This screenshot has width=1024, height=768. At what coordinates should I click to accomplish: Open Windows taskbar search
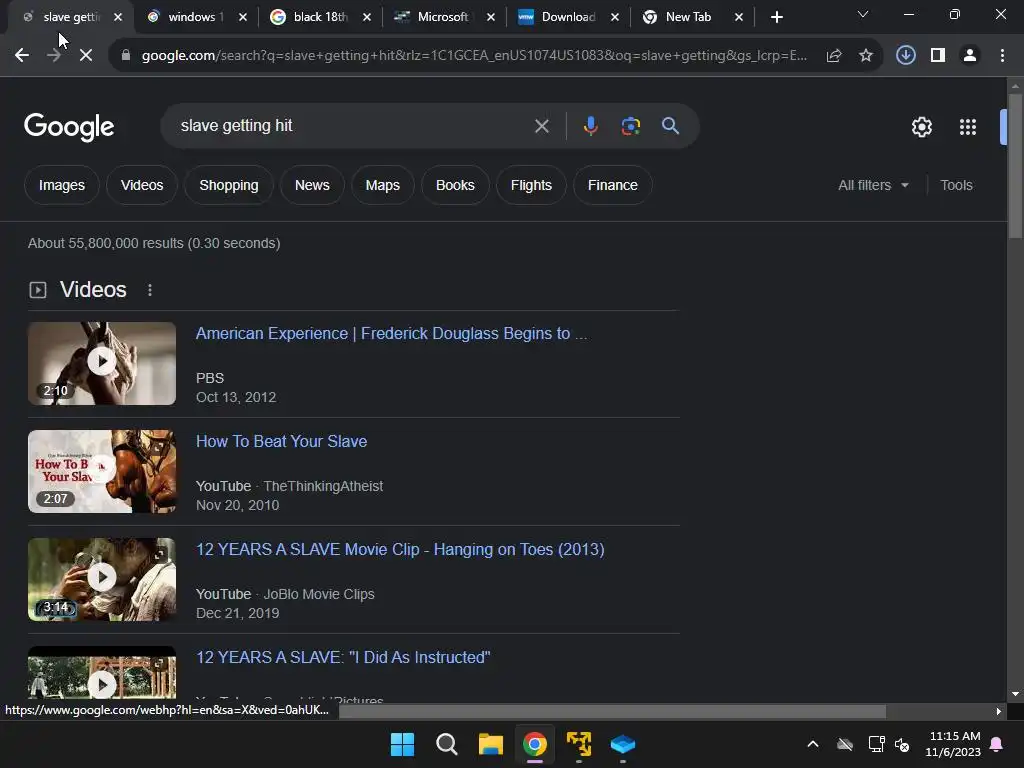point(447,744)
